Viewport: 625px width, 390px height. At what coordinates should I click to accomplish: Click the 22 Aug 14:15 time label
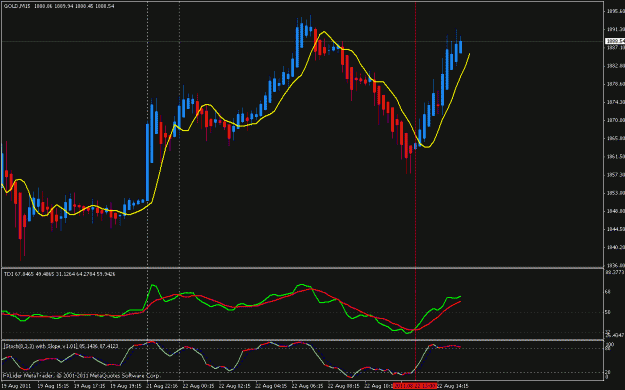pos(452,386)
